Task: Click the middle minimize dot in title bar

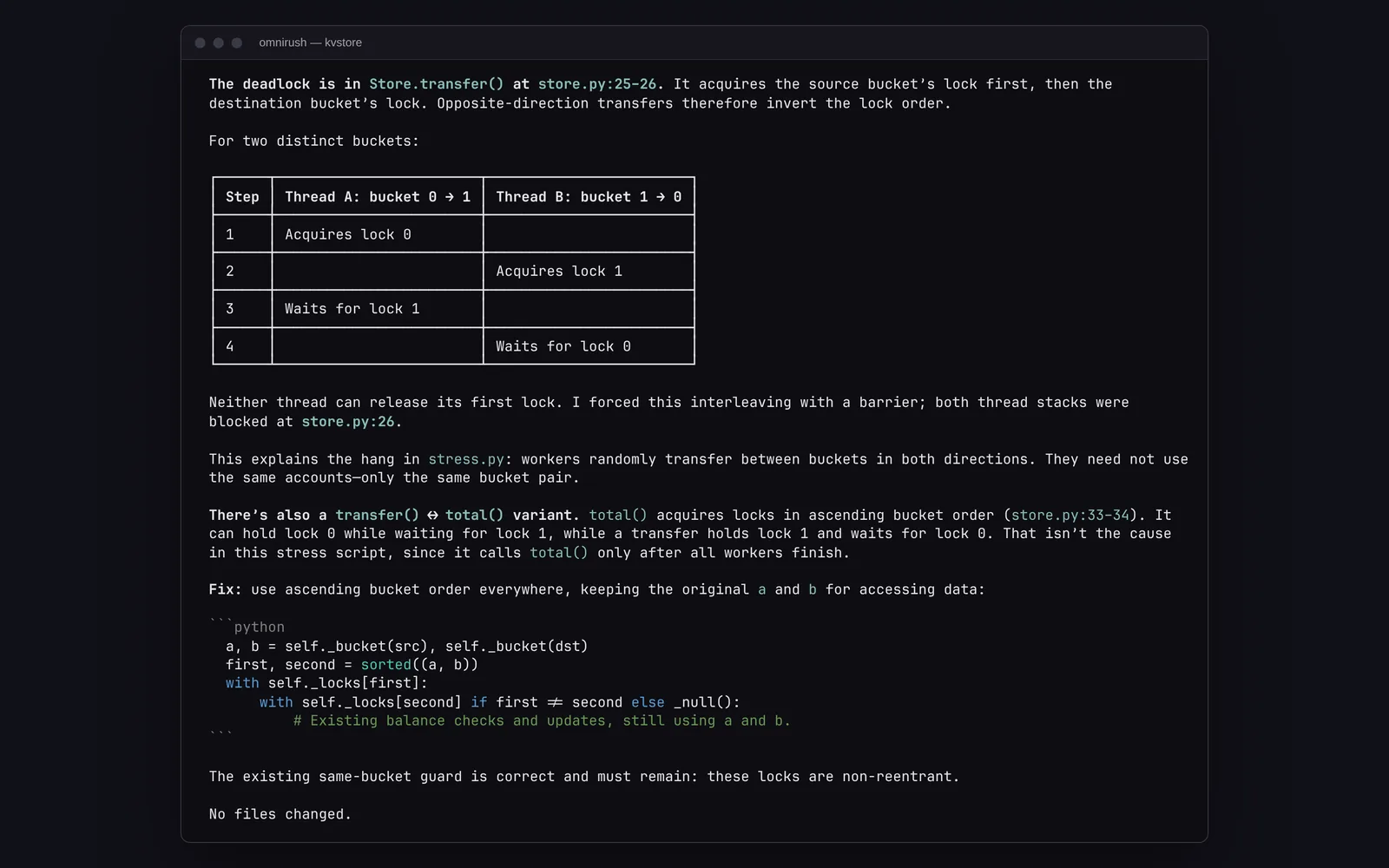Action: click(x=219, y=43)
